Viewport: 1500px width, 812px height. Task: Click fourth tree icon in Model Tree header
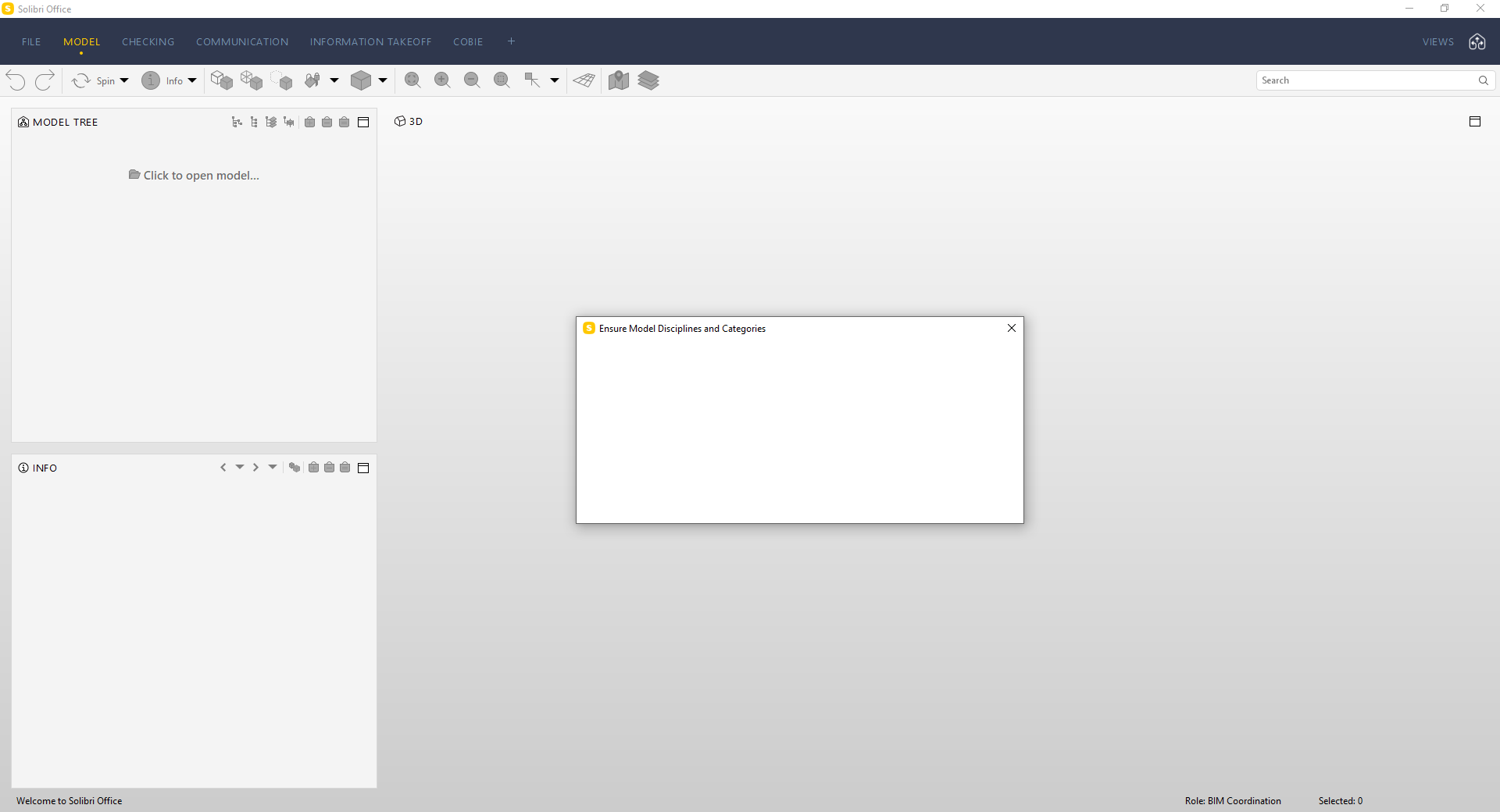point(289,122)
